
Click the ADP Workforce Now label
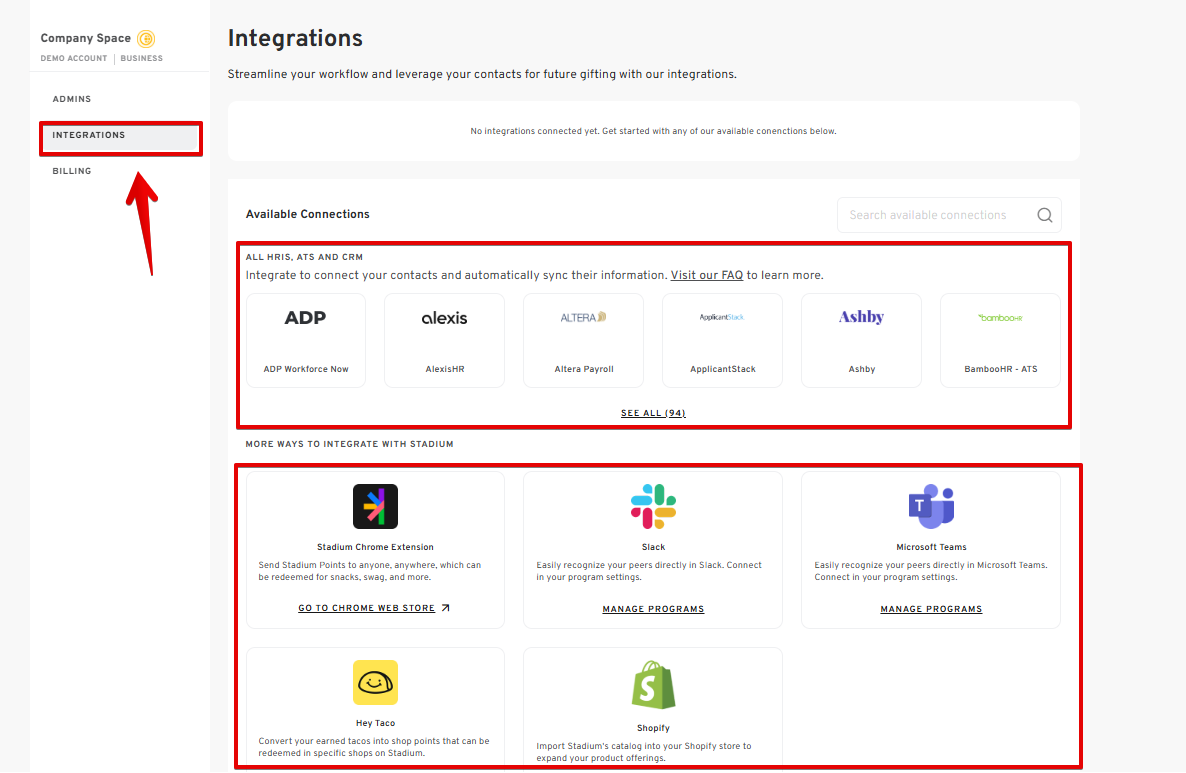(306, 370)
